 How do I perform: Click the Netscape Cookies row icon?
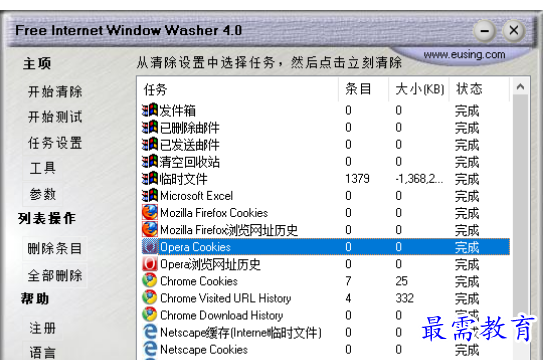[x=150, y=349]
